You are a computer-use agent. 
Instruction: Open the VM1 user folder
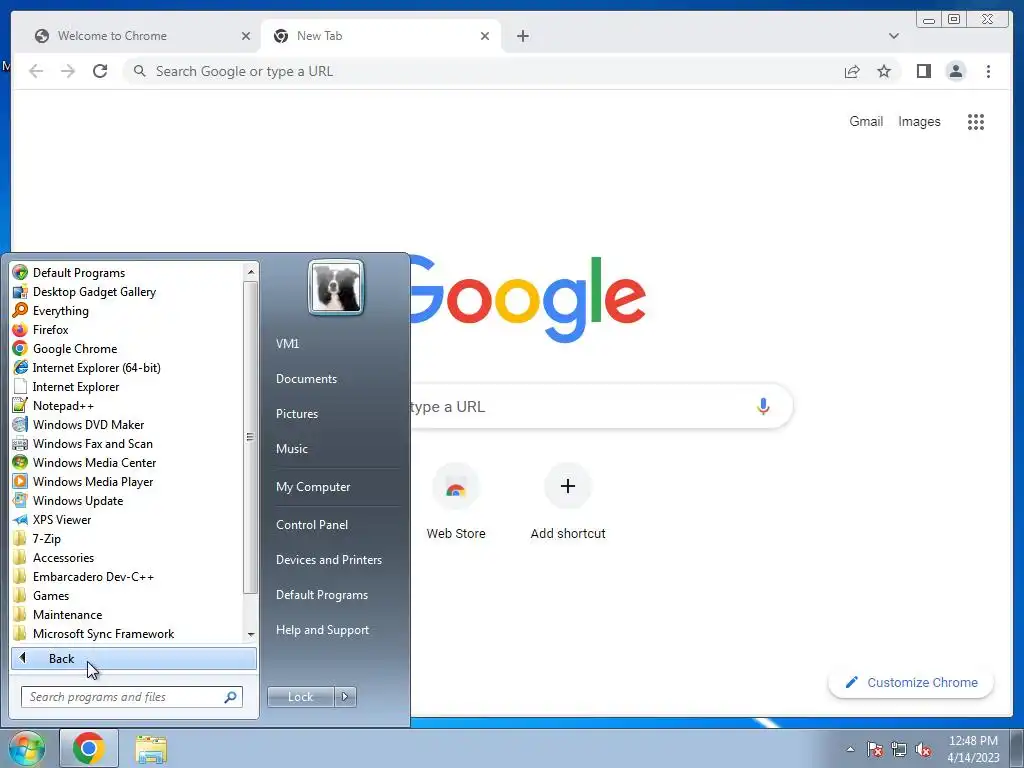coord(287,344)
